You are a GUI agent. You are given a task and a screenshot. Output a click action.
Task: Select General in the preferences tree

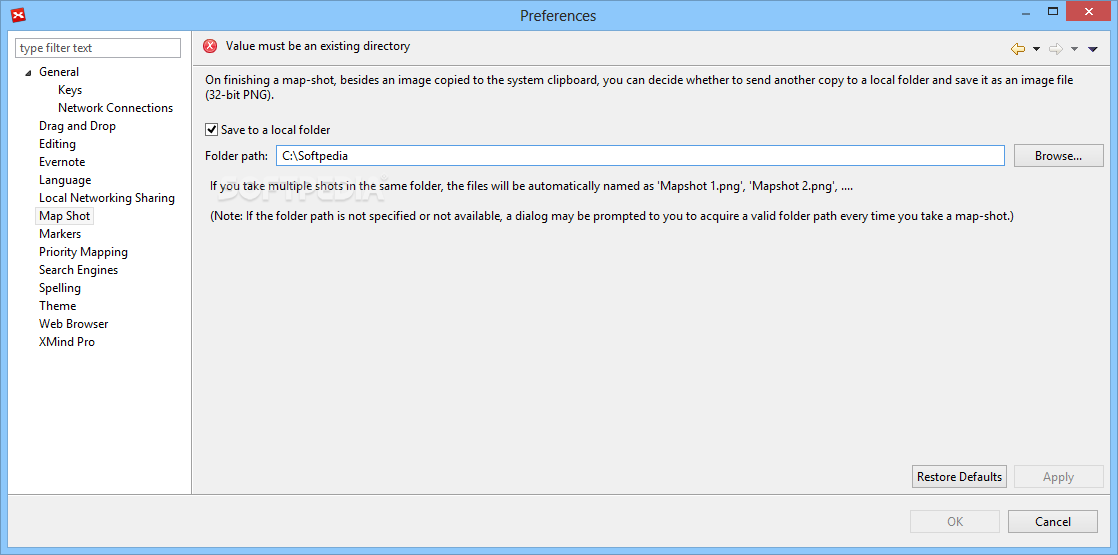pyautogui.click(x=59, y=72)
